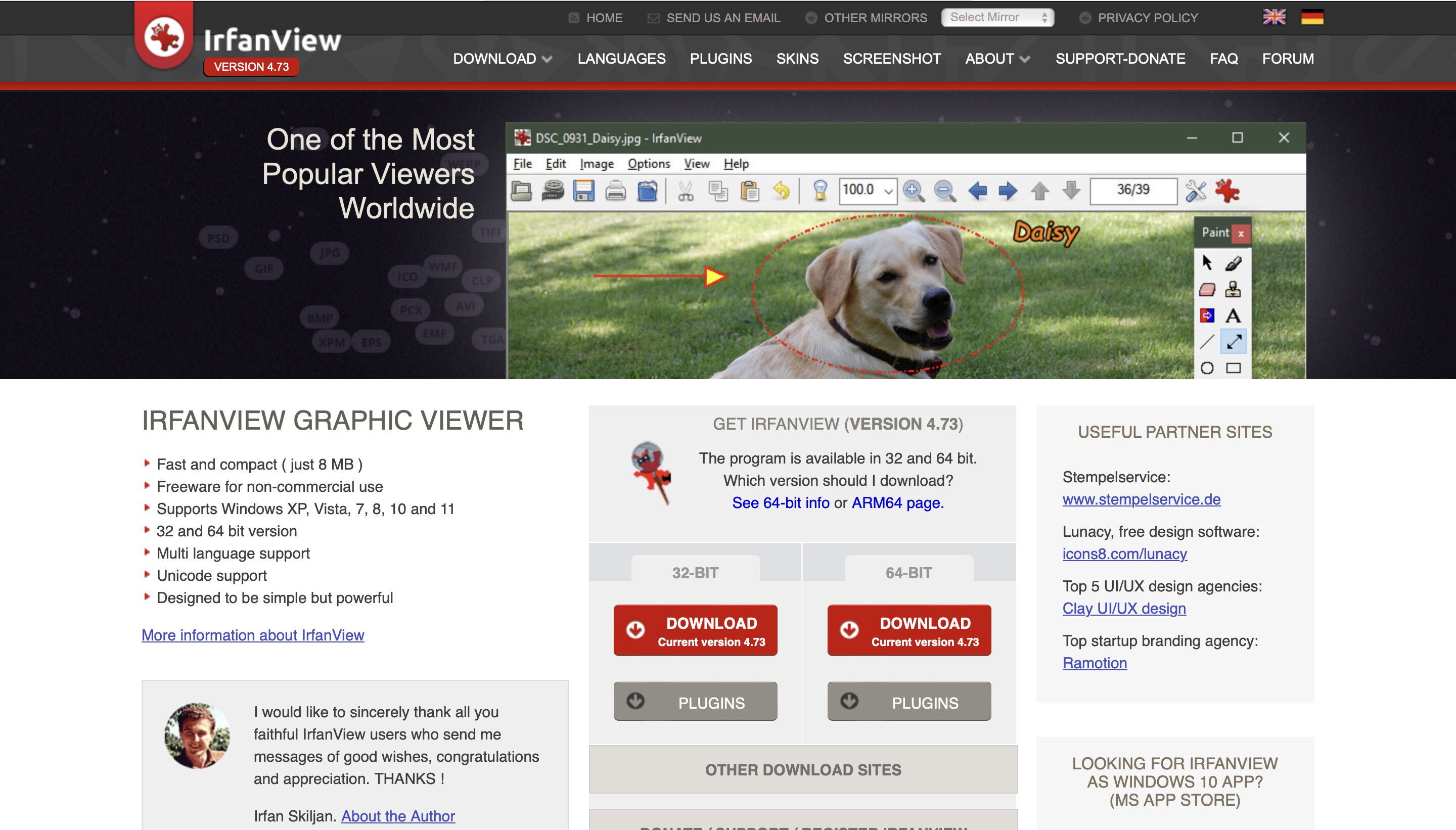Open More information about IrfanView link
The height and width of the screenshot is (830, 1456).
coord(253,635)
